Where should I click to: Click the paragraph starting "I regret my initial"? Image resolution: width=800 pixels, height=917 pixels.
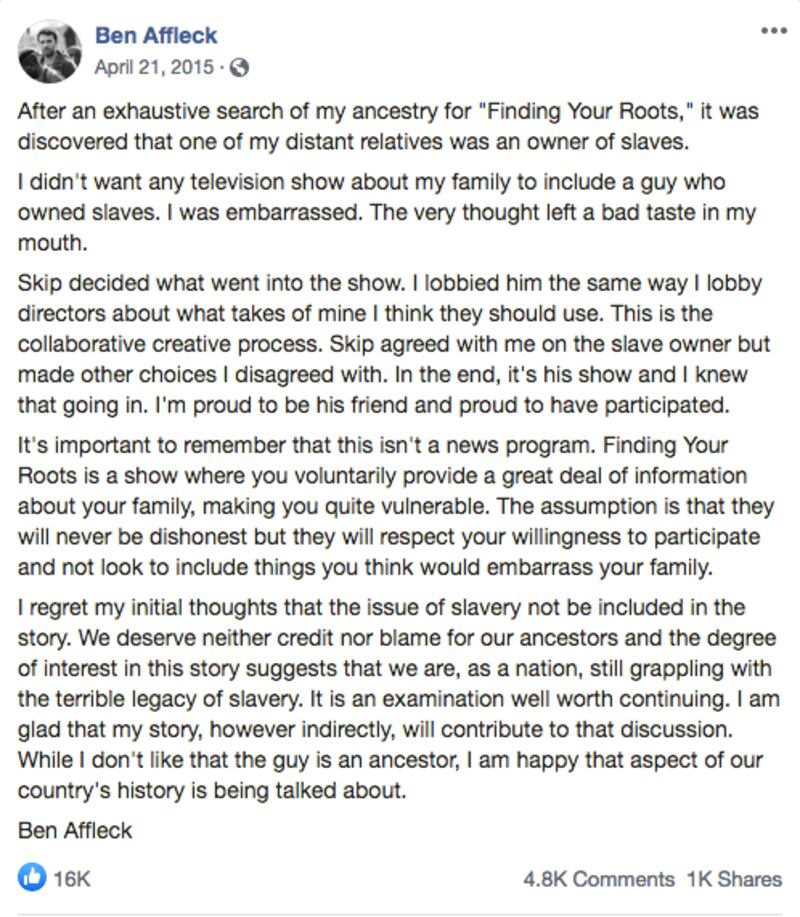(398, 700)
